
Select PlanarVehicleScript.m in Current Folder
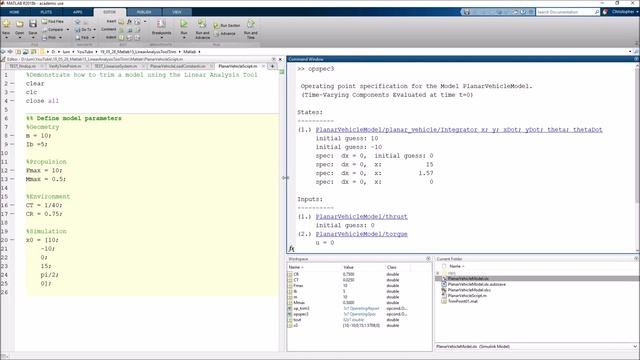467,296
